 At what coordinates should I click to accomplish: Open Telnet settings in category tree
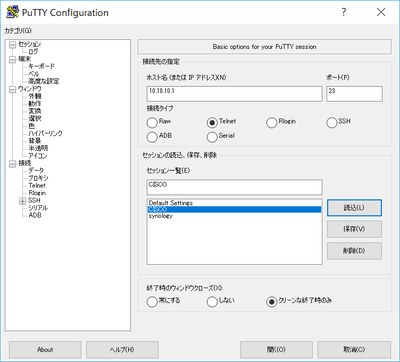37,185
